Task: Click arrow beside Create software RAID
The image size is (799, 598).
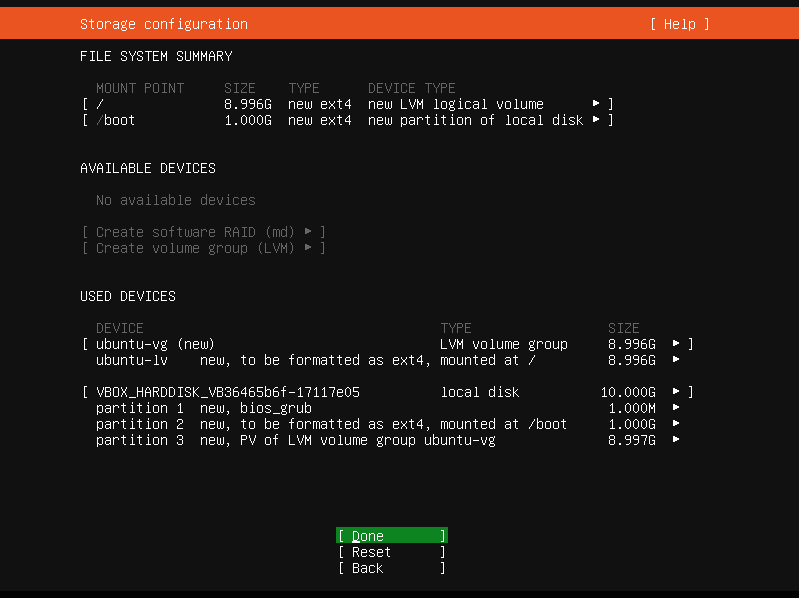Action: point(308,232)
